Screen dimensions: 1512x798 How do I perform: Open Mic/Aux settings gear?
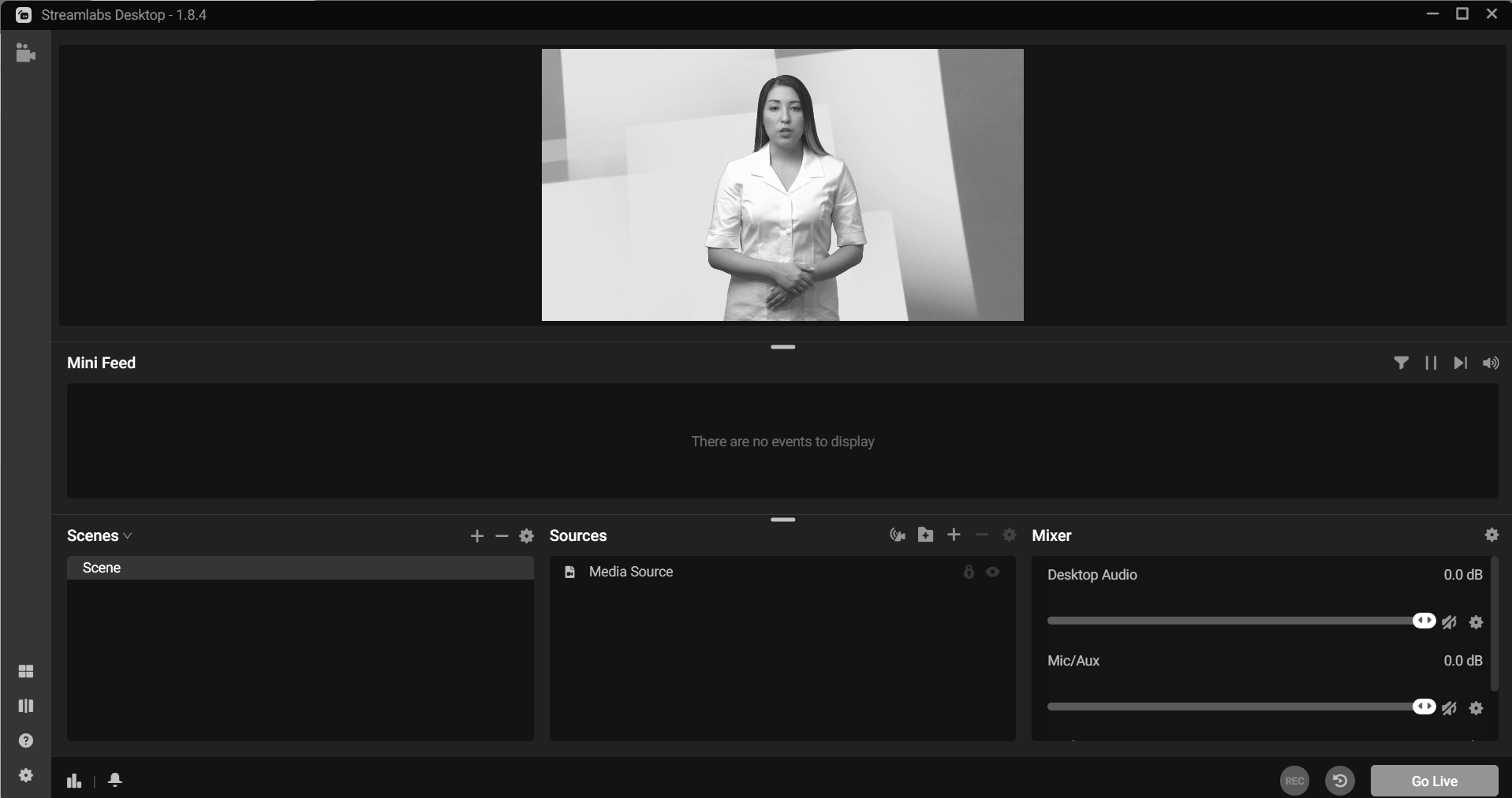1477,708
